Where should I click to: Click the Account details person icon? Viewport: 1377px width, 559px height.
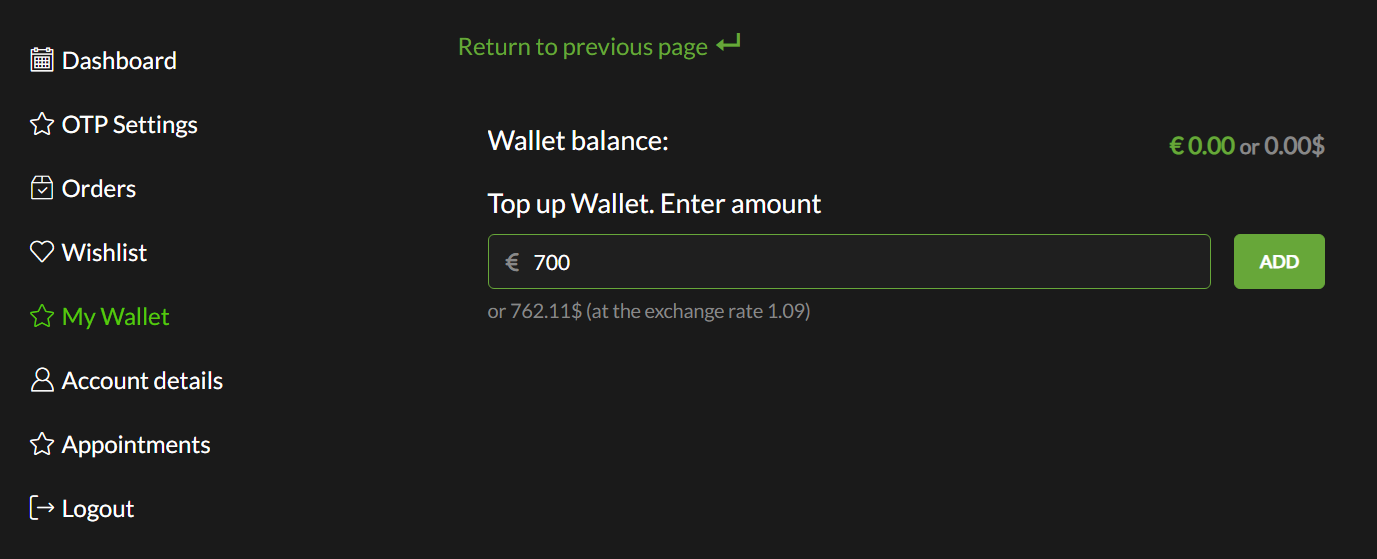pos(41,381)
